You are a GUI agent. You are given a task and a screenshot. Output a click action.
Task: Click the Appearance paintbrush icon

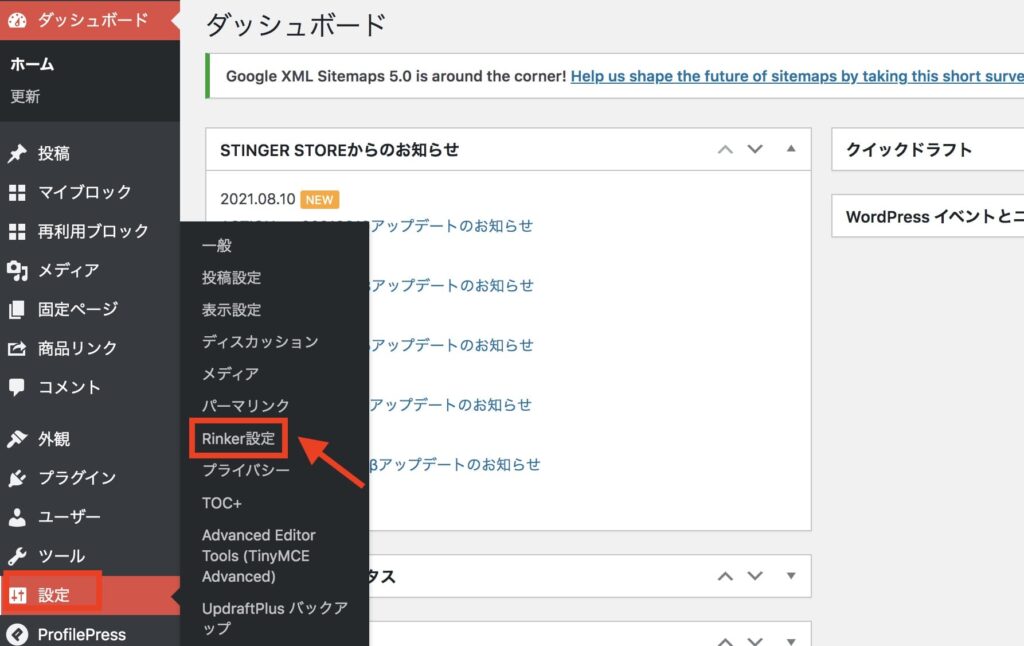coord(18,439)
